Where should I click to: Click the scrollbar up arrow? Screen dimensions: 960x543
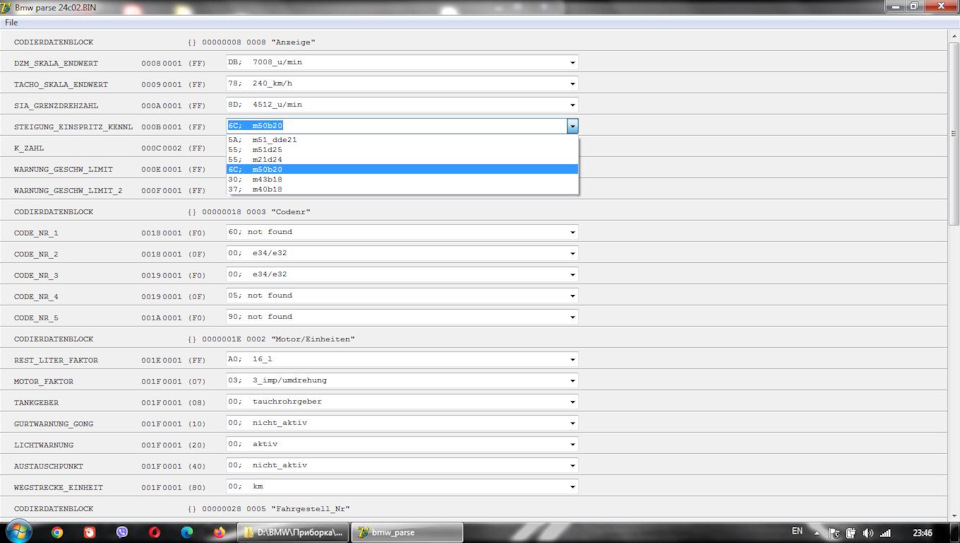(x=953, y=36)
